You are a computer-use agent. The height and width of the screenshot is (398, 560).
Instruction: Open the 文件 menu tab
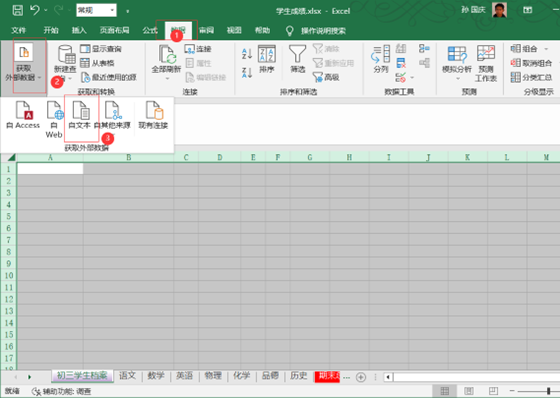(x=19, y=30)
